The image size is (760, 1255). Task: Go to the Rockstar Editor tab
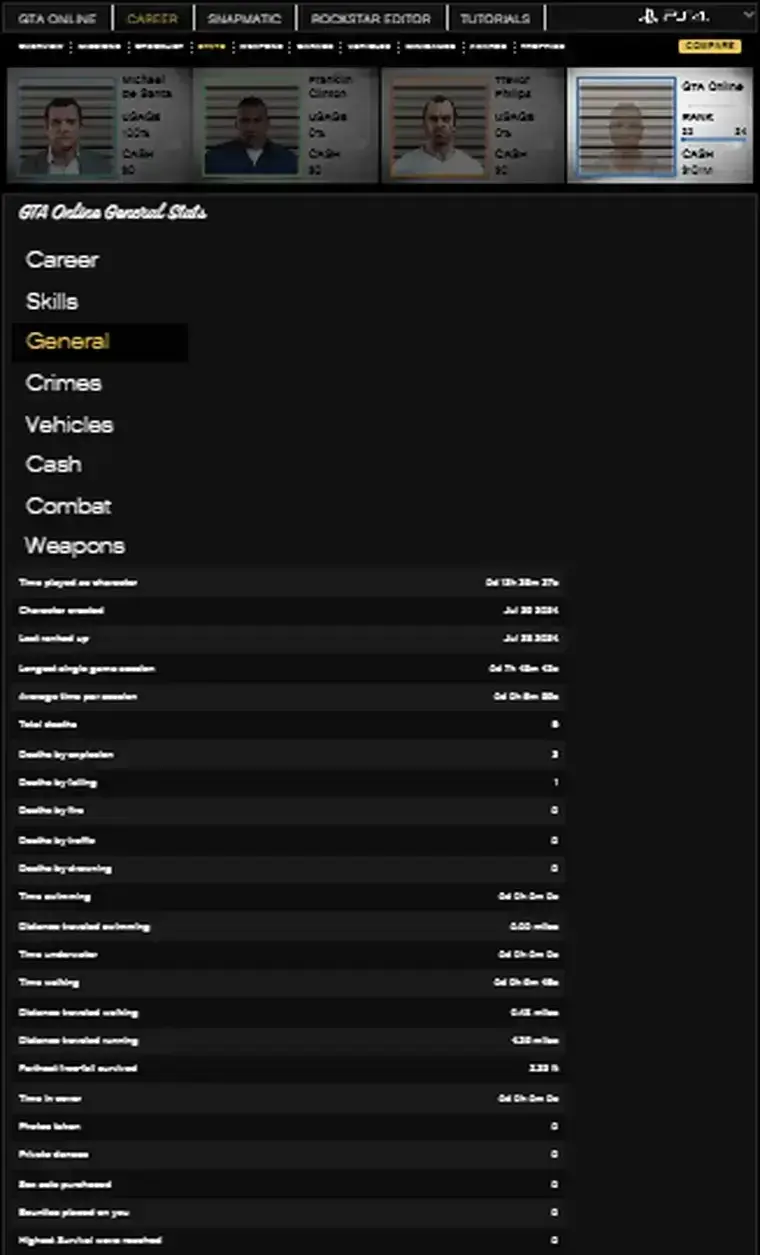pyautogui.click(x=370, y=19)
